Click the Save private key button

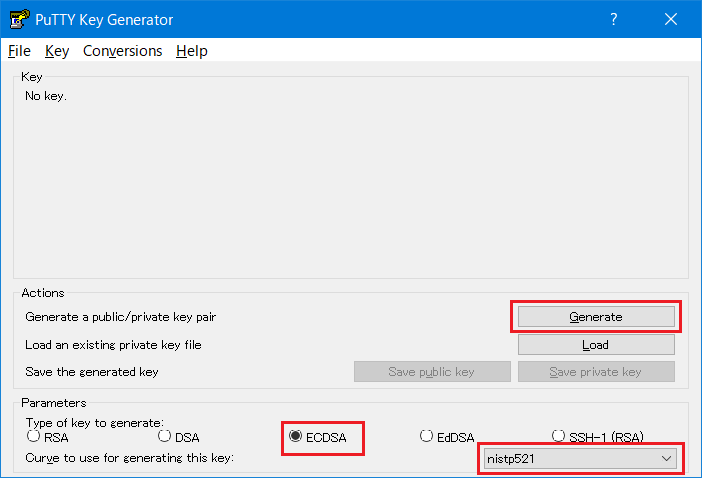coord(595,372)
